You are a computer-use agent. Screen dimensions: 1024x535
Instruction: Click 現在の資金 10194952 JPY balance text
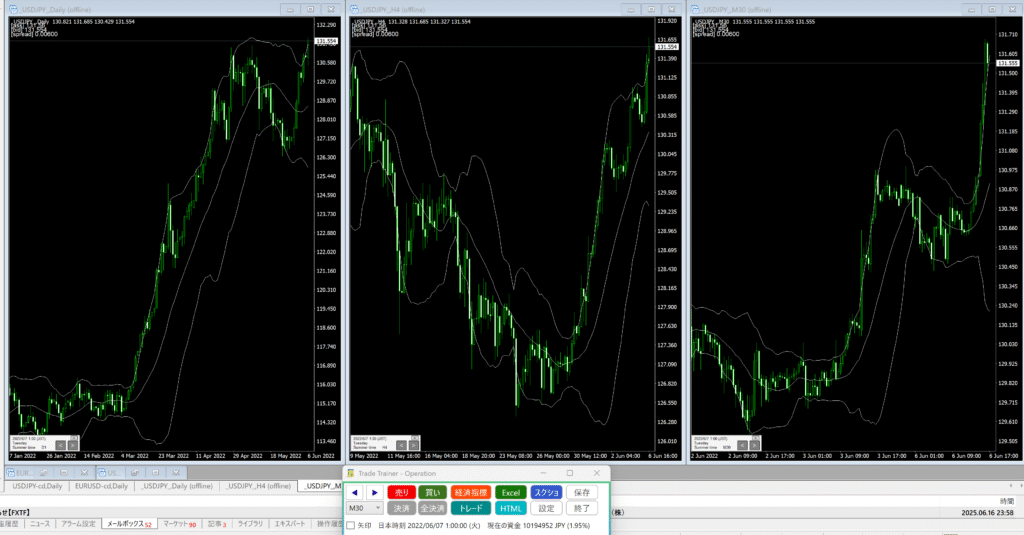coord(539,525)
